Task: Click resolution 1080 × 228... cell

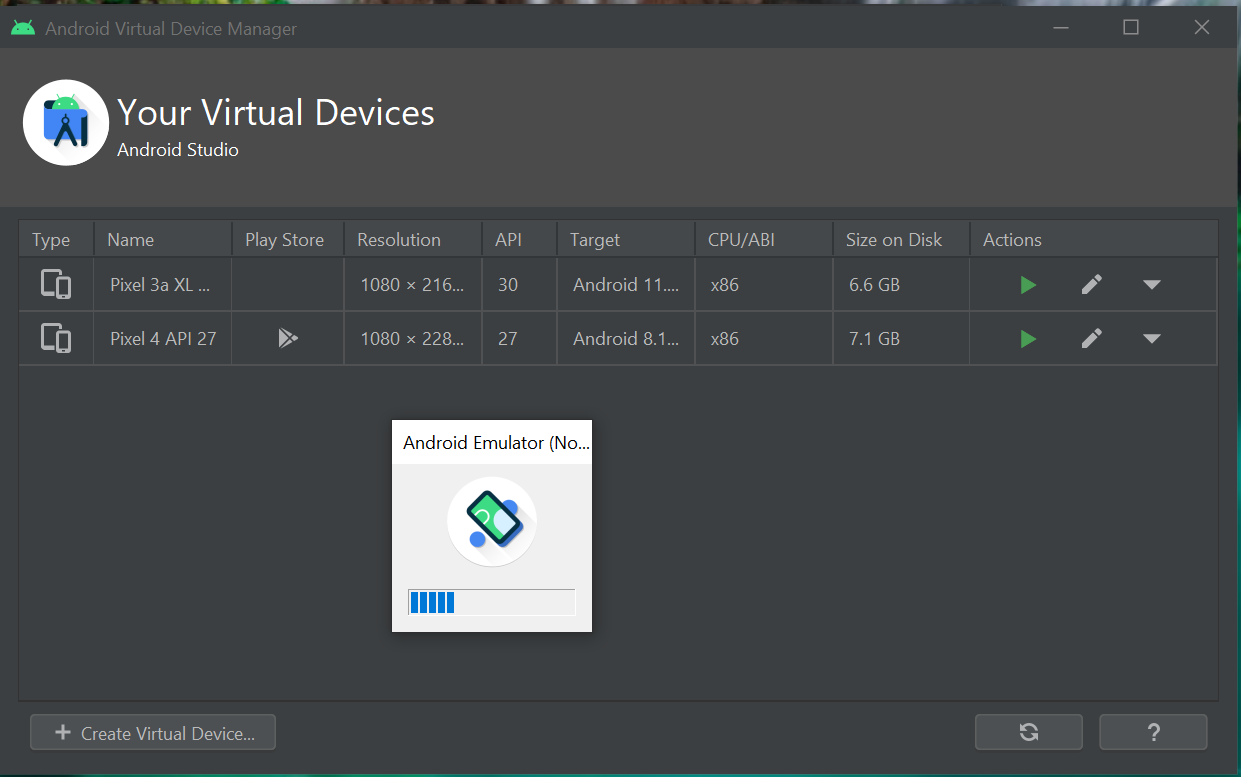Action: [x=413, y=339]
